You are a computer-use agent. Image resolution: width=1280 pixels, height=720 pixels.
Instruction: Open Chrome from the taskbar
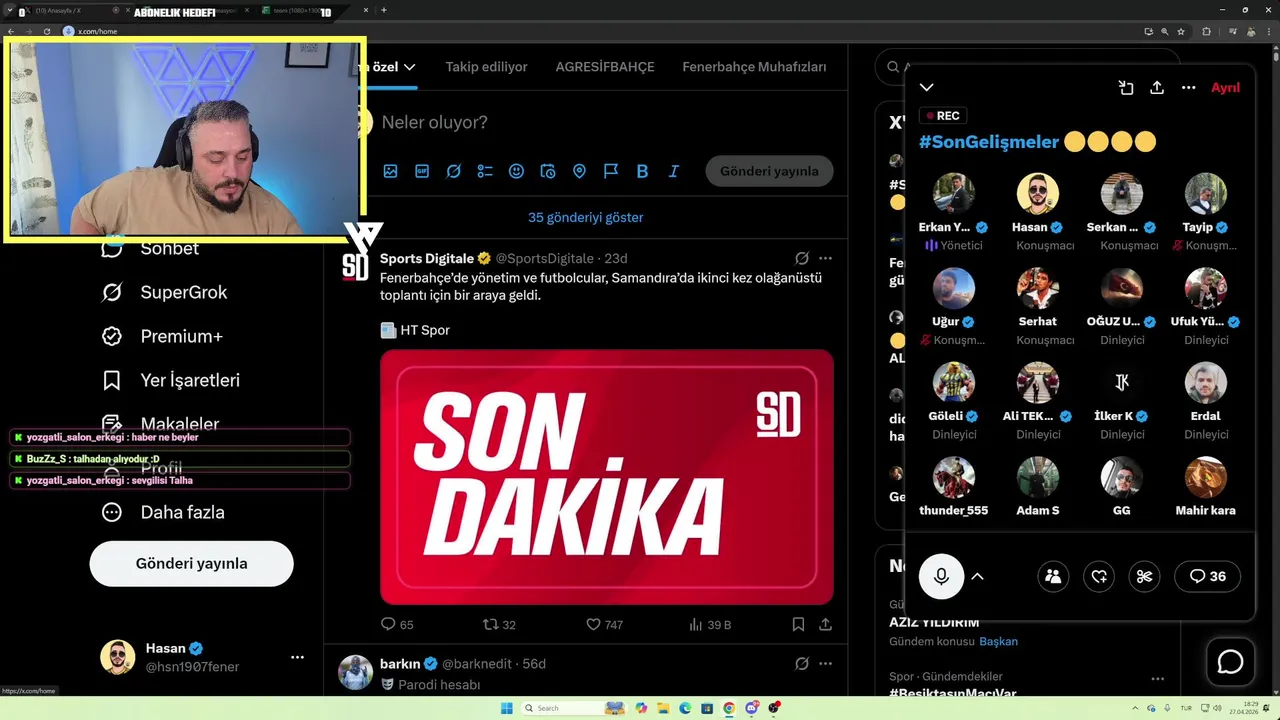[729, 708]
